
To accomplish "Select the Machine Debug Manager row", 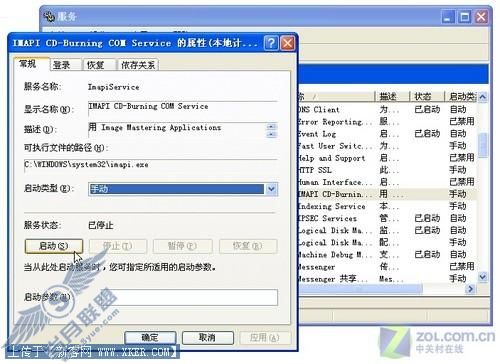I will pos(387,255).
